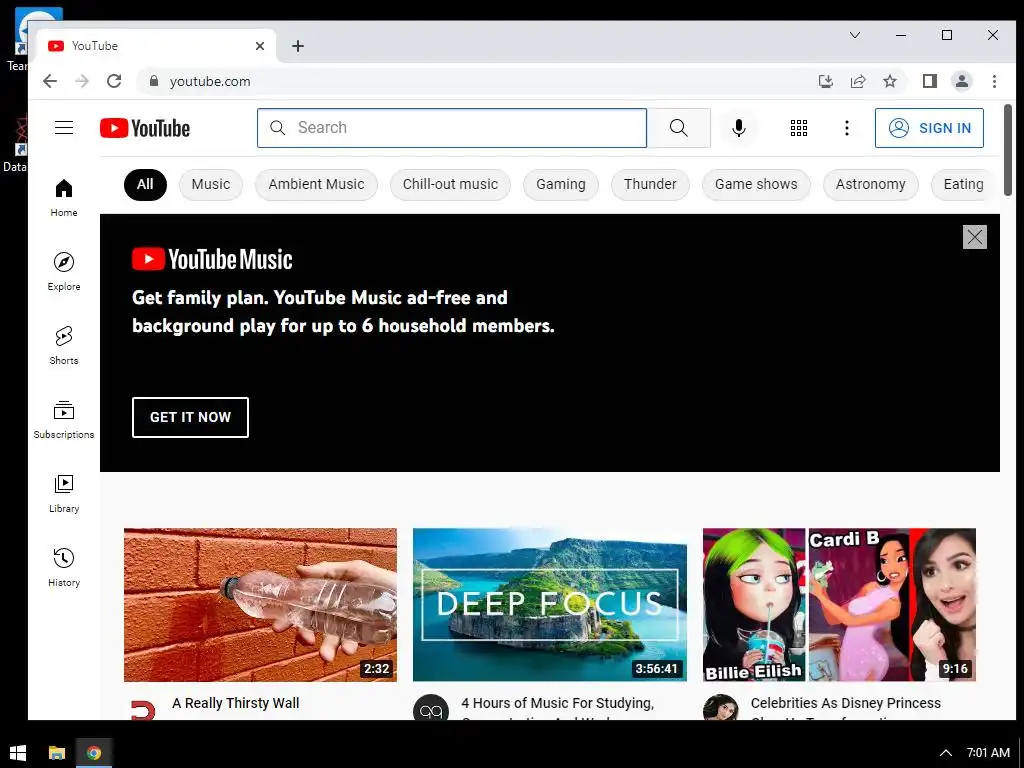
Task: Open the hamburger guide menu
Action: coord(64,127)
